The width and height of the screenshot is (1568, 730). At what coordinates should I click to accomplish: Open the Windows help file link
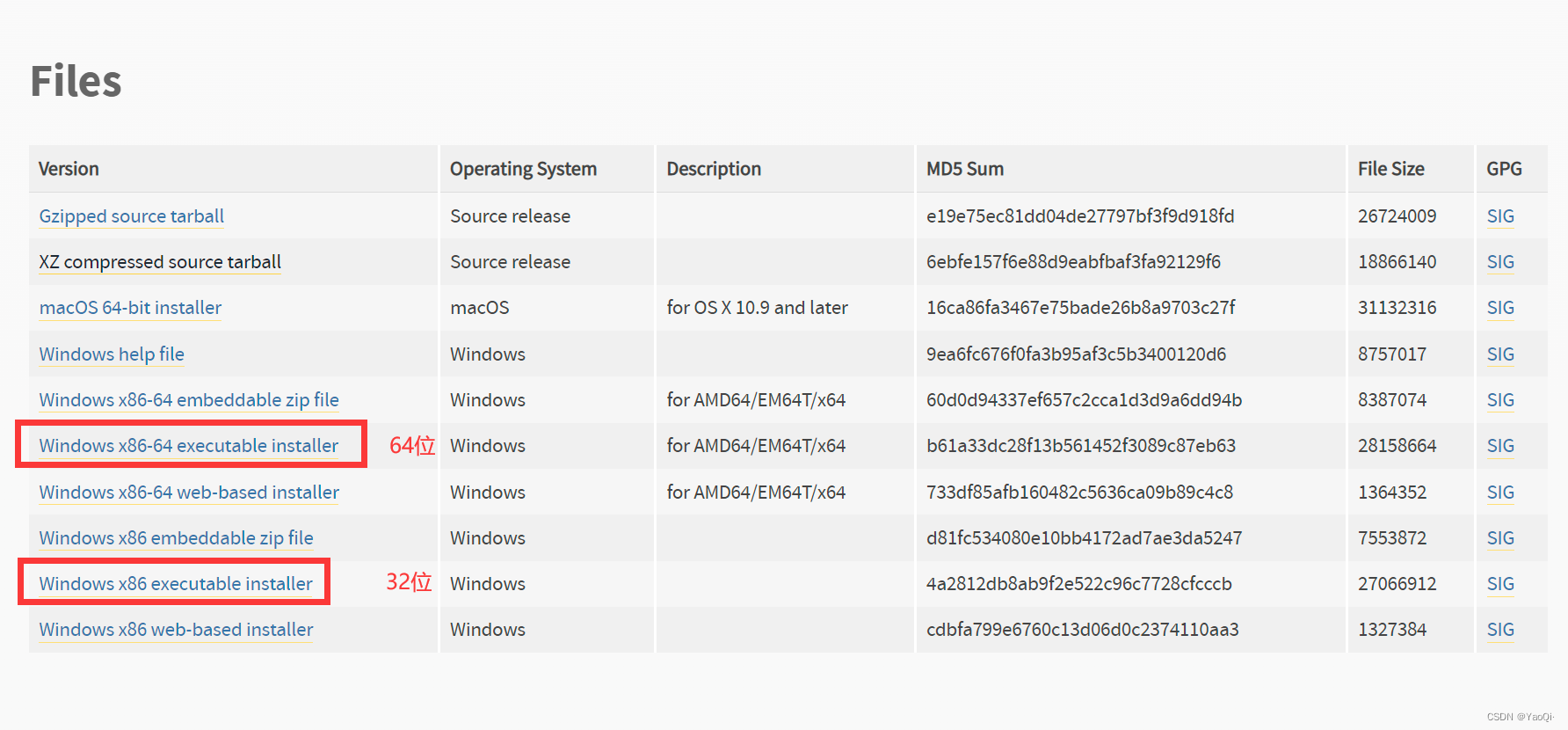pos(112,354)
